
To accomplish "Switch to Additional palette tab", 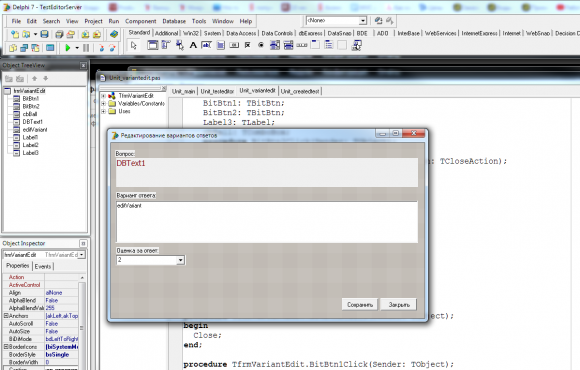I will click(166, 33).
